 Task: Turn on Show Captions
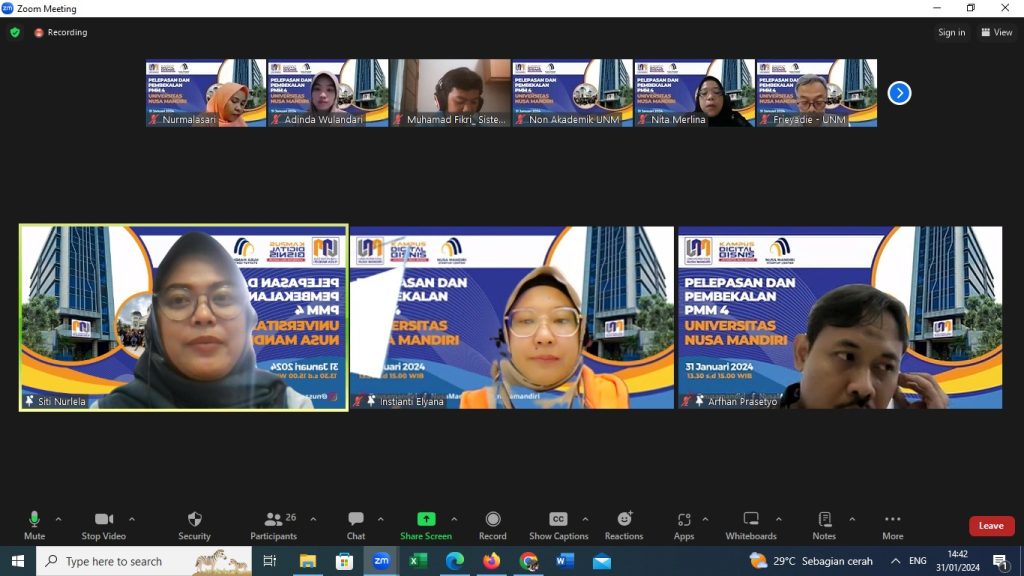pyautogui.click(x=558, y=526)
